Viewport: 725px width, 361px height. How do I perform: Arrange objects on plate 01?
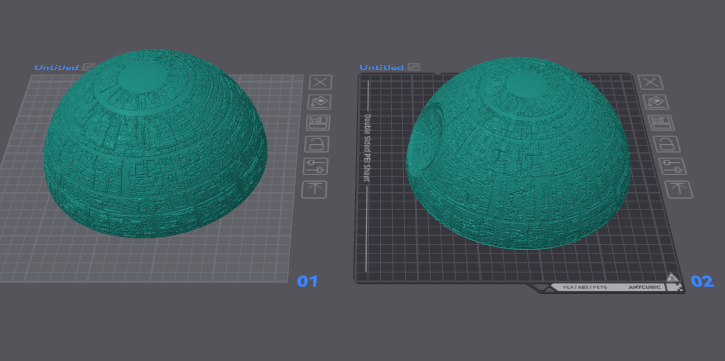[318, 123]
